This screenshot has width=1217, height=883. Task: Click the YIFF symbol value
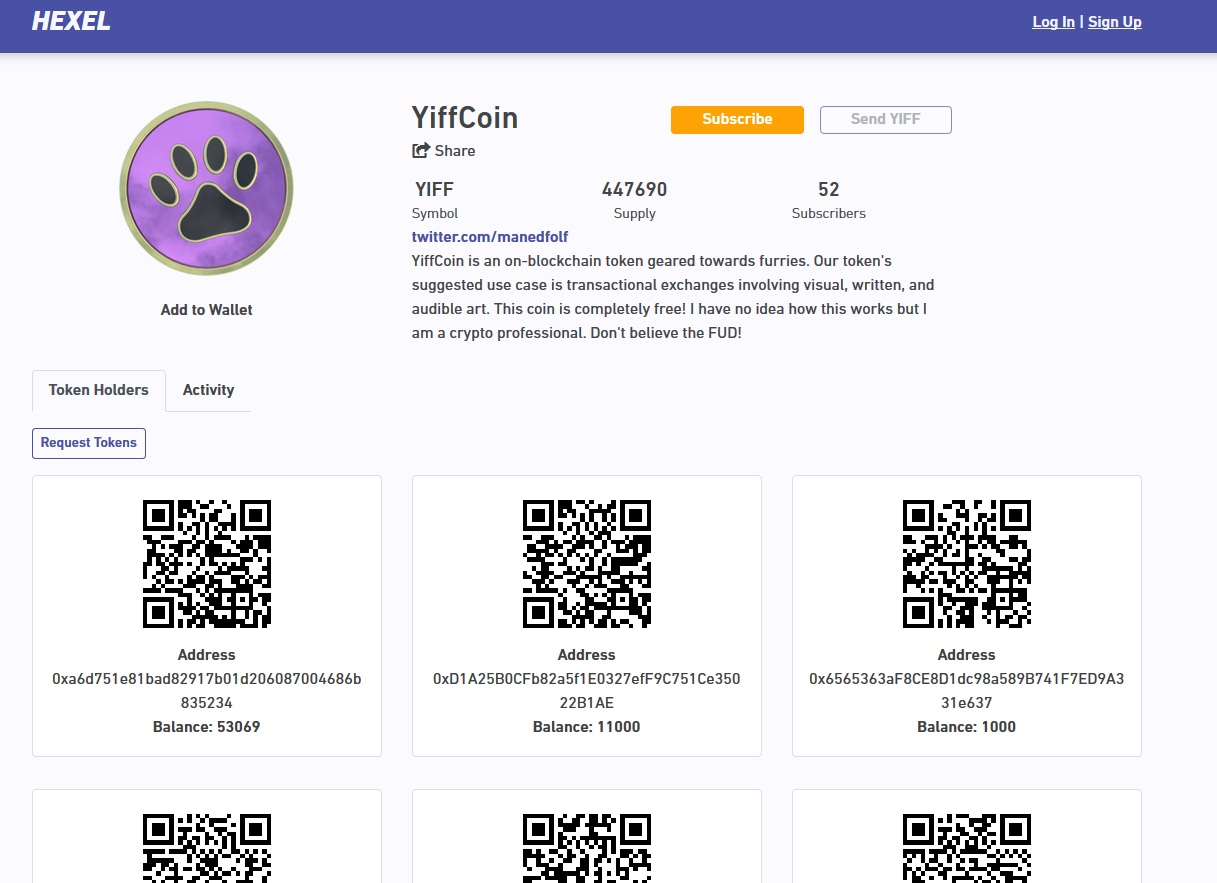point(434,189)
